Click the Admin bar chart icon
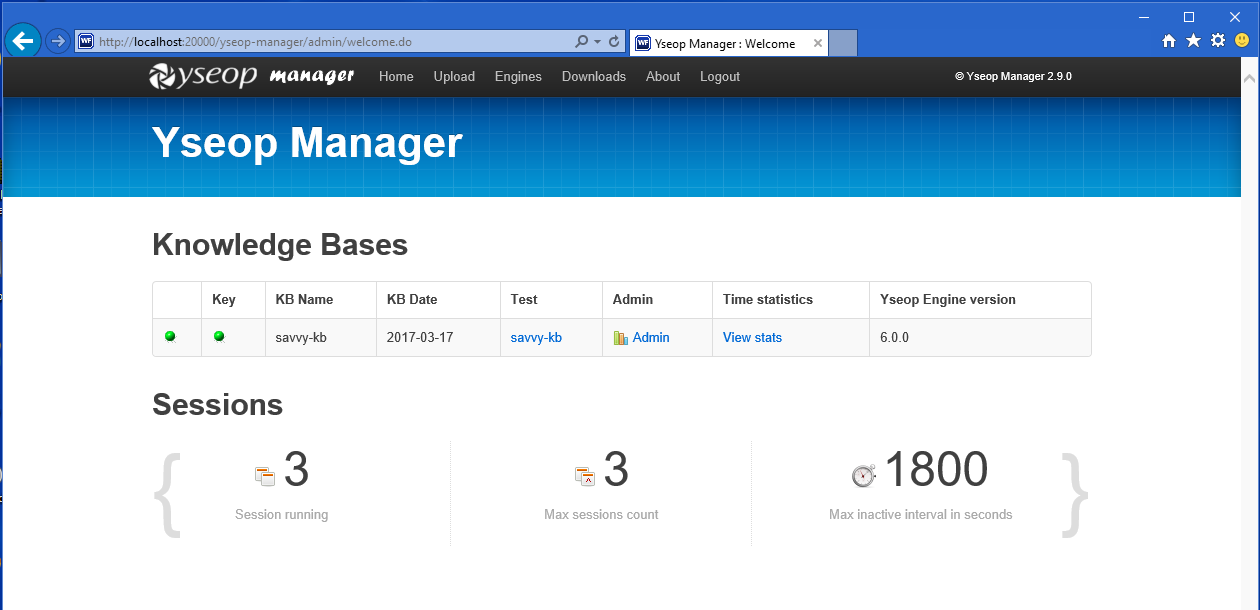The height and width of the screenshot is (610, 1260). coord(620,338)
